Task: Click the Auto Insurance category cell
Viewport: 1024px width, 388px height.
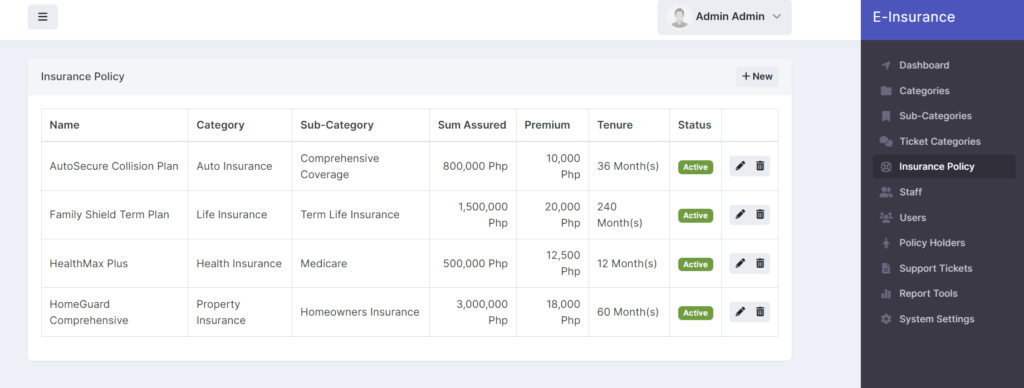Action: pos(240,166)
